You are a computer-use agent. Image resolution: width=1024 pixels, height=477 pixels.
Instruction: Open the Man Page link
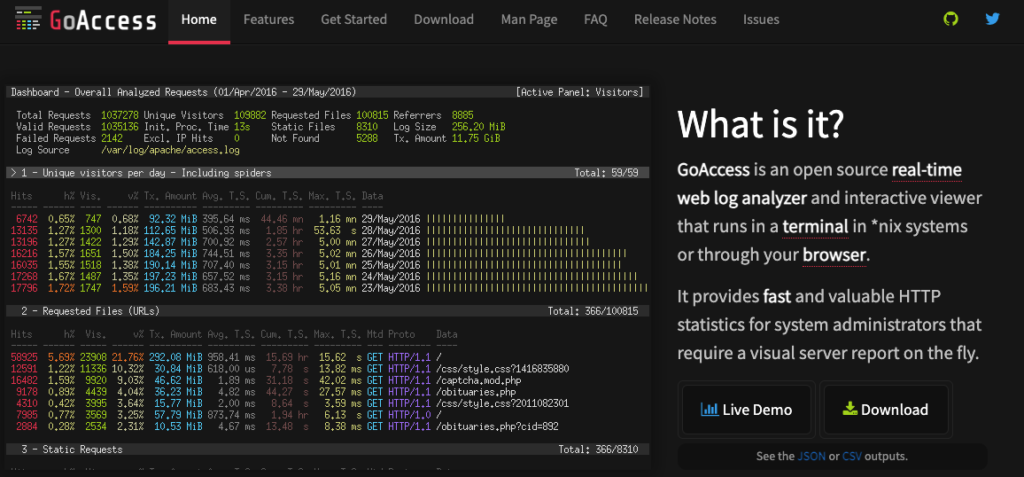529,20
